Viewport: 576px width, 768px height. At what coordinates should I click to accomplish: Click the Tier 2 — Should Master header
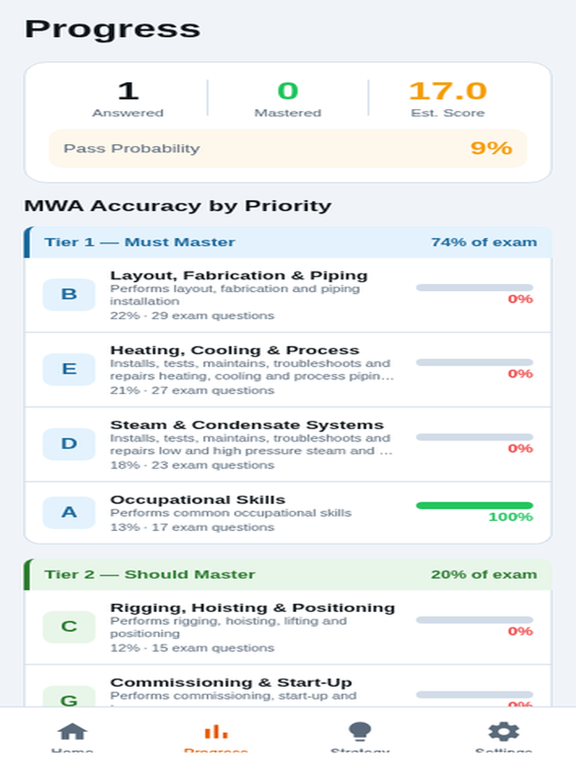288,574
